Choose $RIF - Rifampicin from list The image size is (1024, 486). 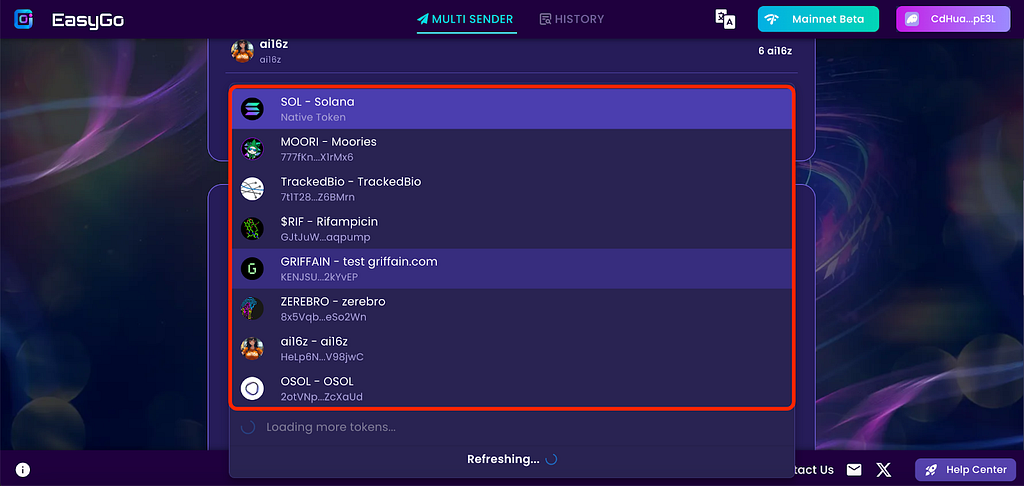[x=511, y=229]
